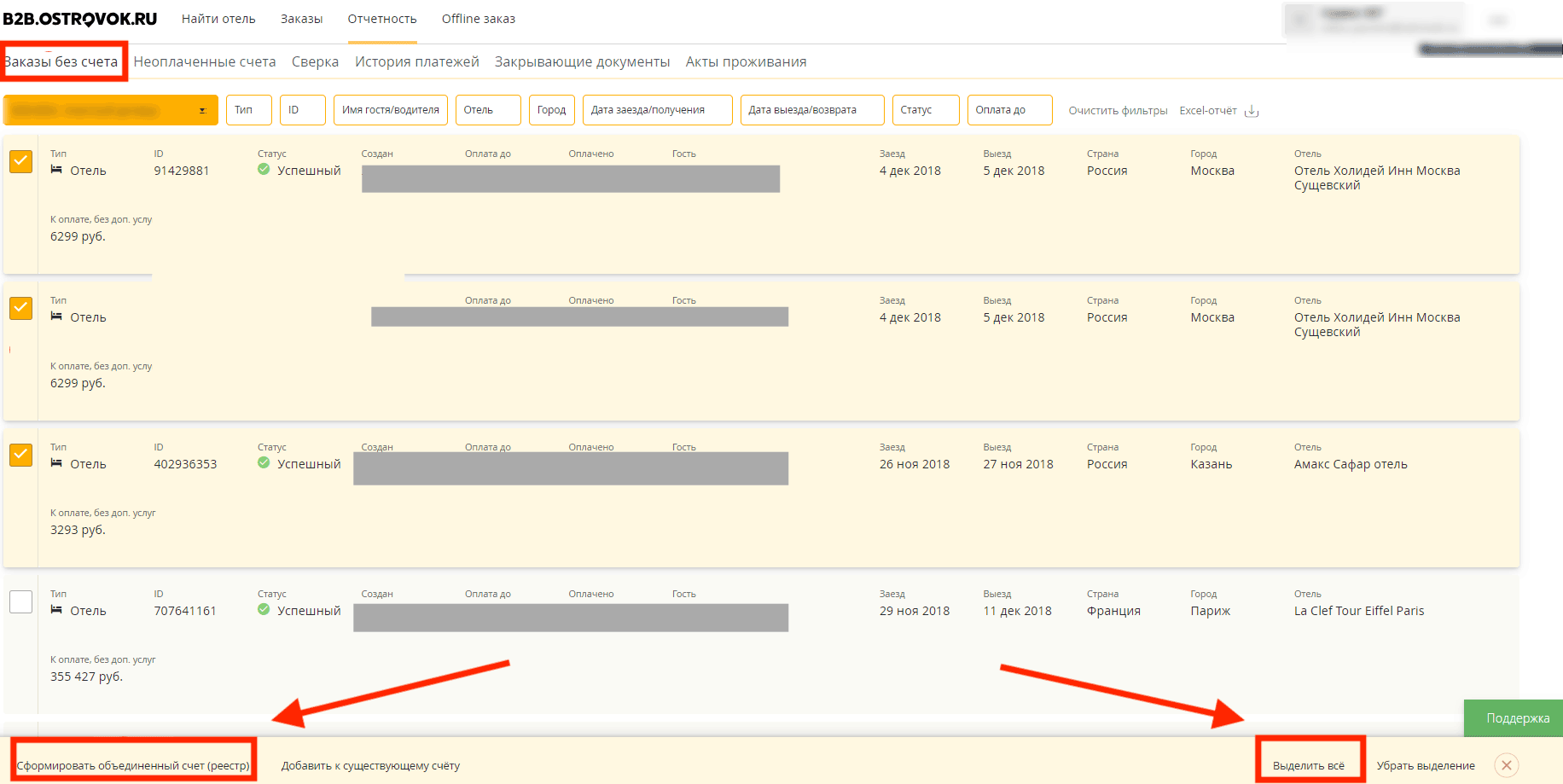
Task: Open the Сверка tab
Action: tap(316, 61)
